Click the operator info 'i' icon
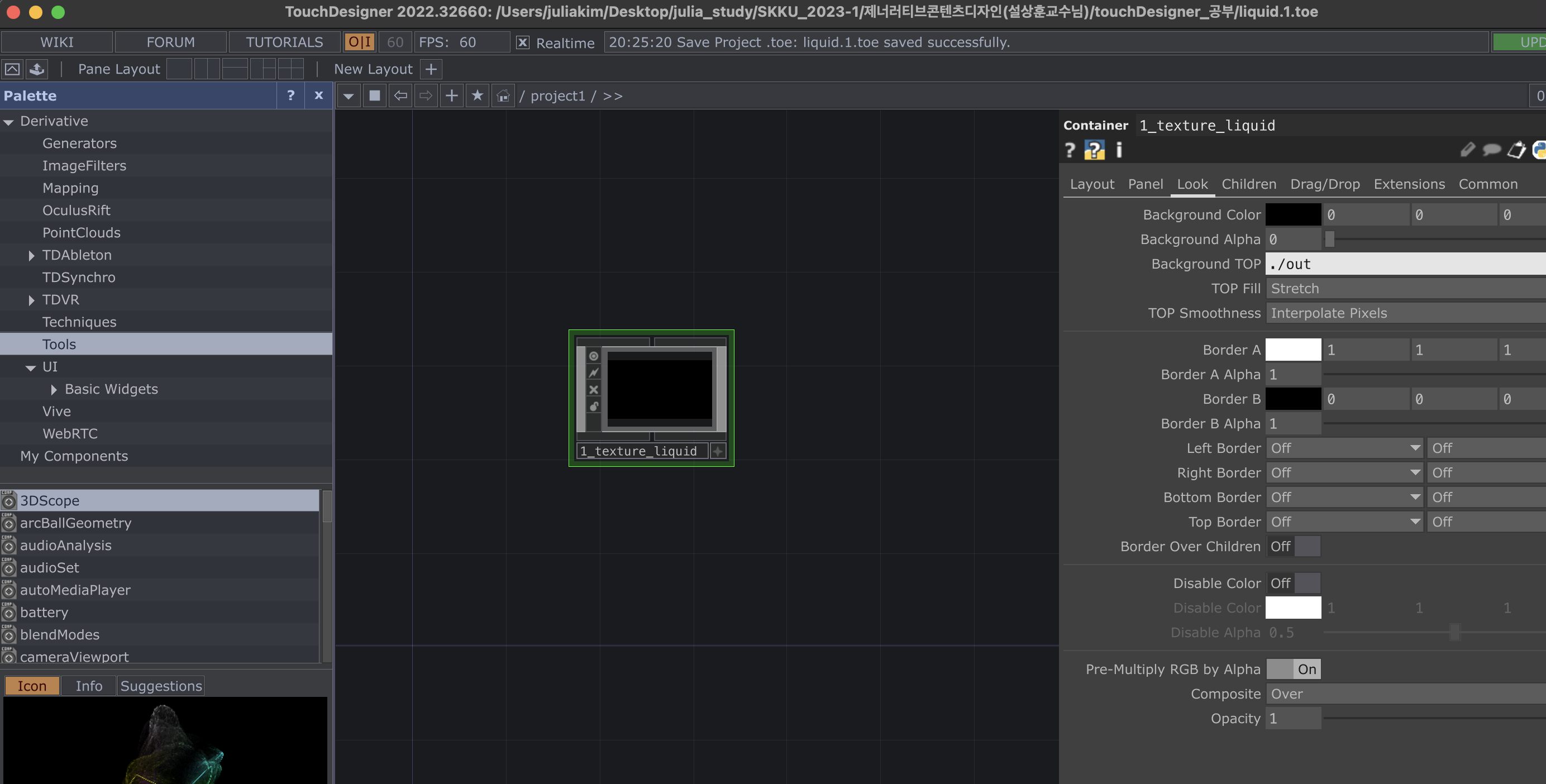This screenshot has height=784, width=1546. pos(1119,150)
